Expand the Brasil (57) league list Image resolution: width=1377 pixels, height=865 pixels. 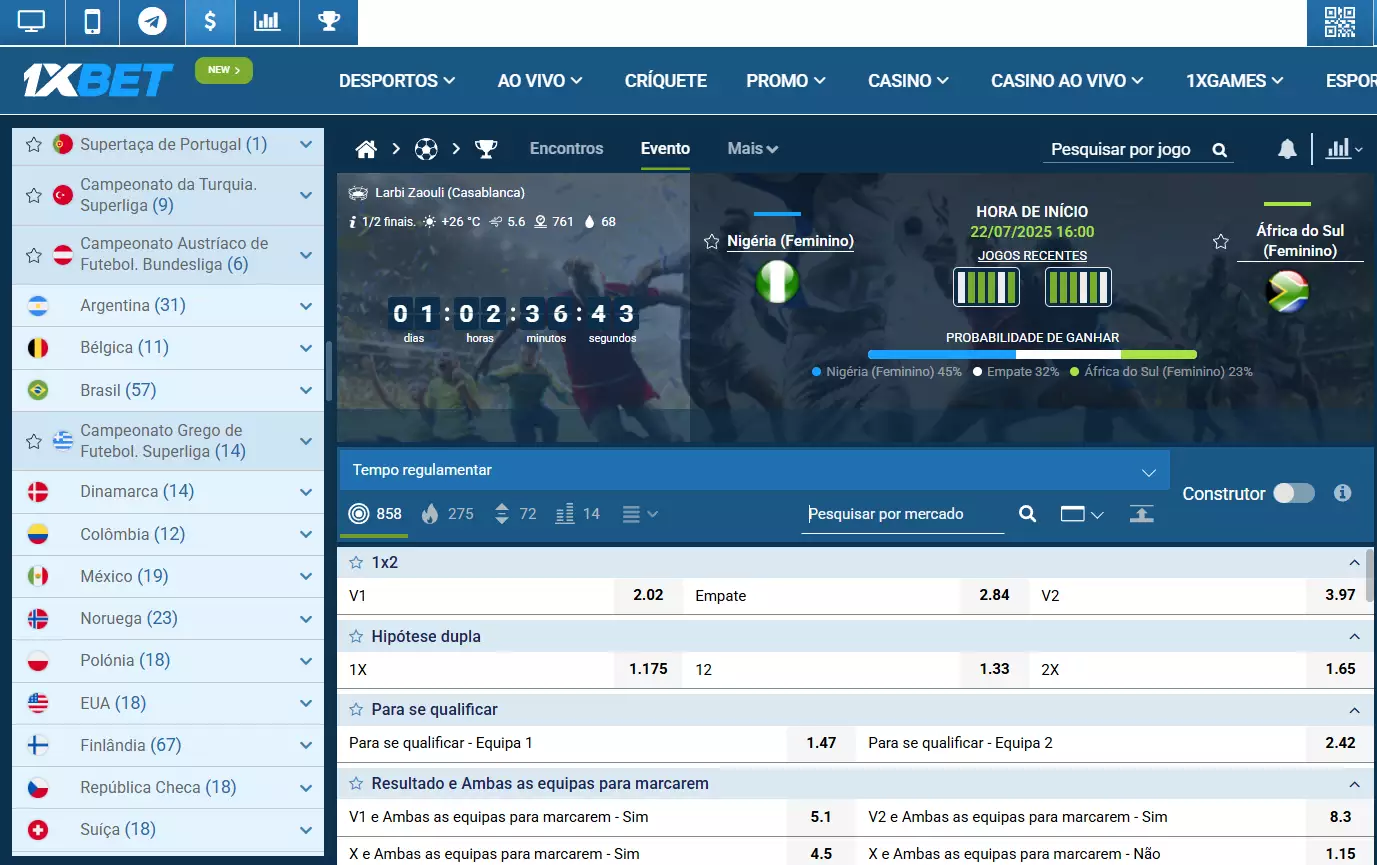pos(306,390)
